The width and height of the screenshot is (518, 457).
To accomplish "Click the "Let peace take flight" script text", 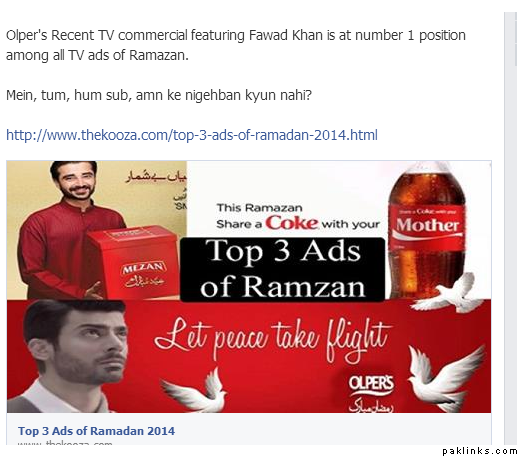I will tap(272, 338).
